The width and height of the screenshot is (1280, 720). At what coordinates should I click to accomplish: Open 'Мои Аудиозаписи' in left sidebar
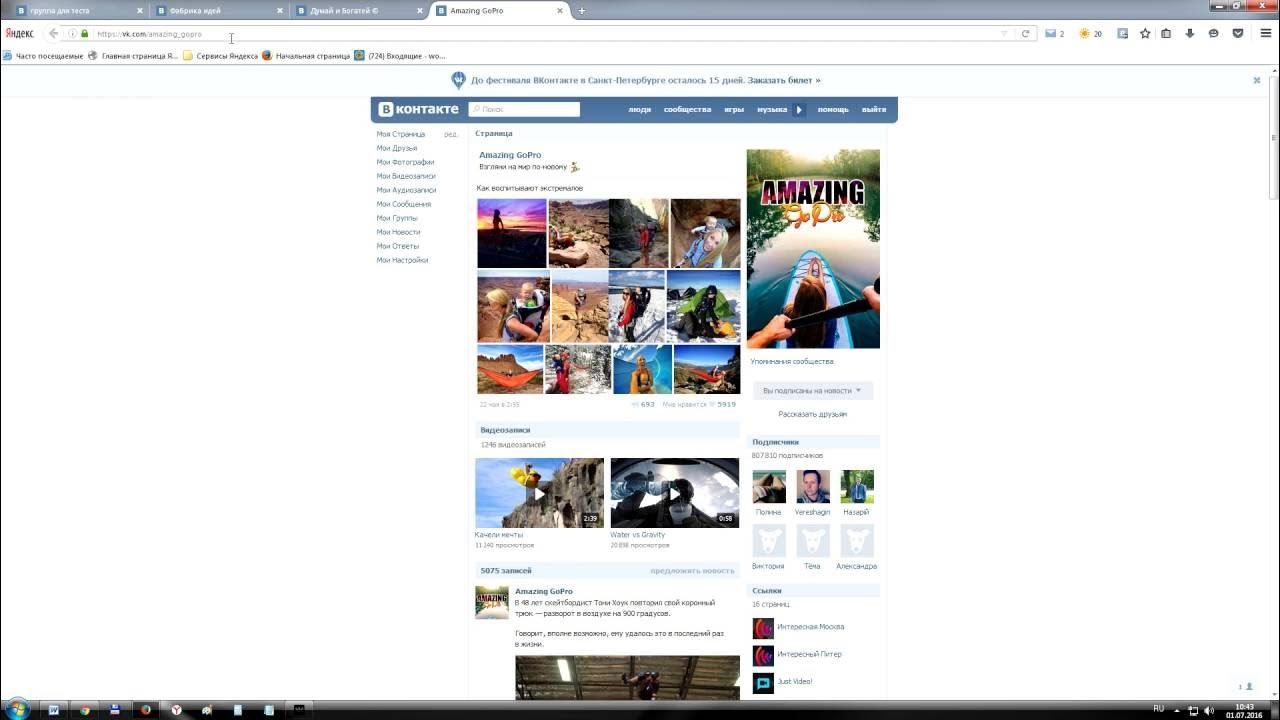pyautogui.click(x=406, y=190)
